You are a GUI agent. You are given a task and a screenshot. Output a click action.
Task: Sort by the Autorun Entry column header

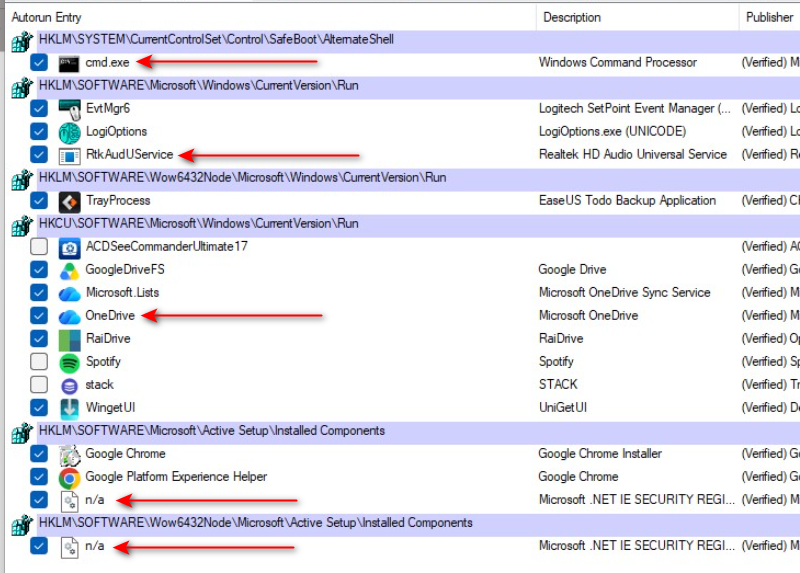[x=270, y=17]
